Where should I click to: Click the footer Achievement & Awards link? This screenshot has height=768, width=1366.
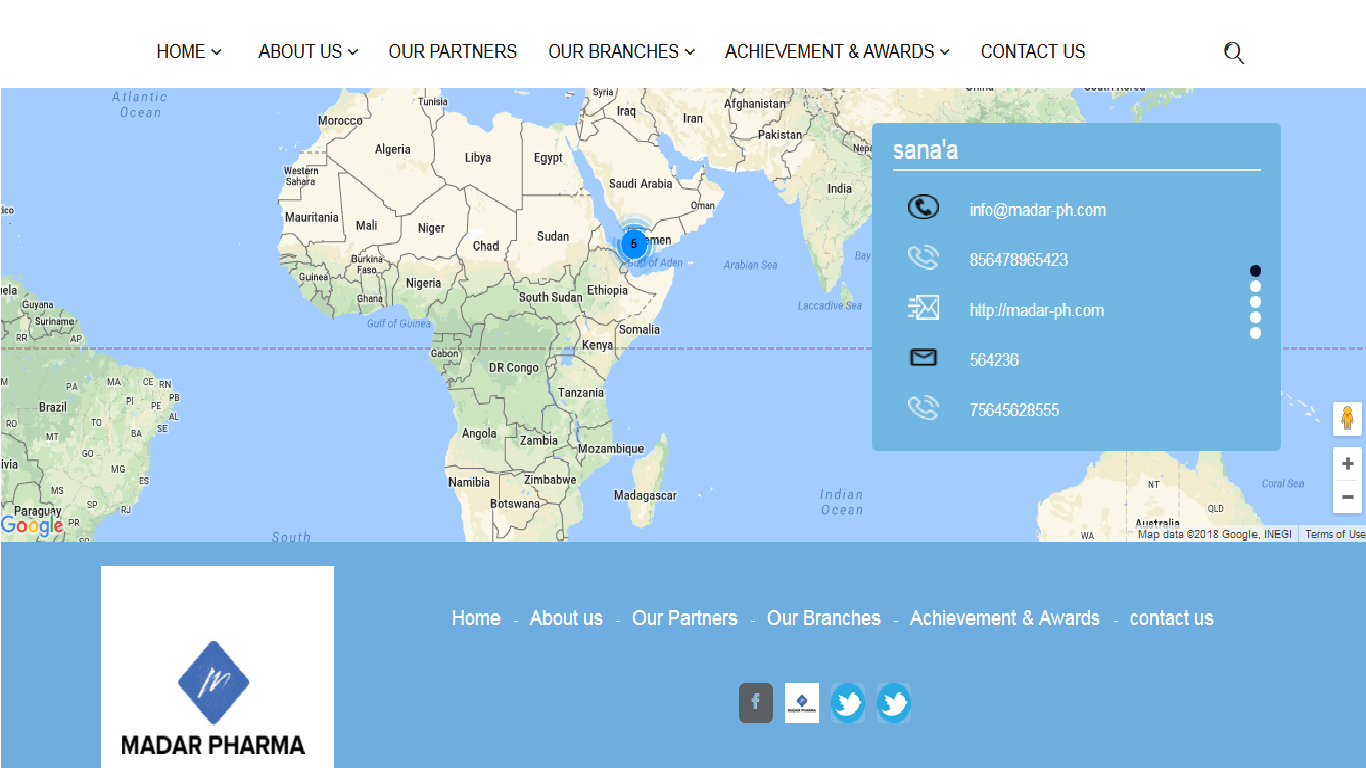[x=1005, y=618]
